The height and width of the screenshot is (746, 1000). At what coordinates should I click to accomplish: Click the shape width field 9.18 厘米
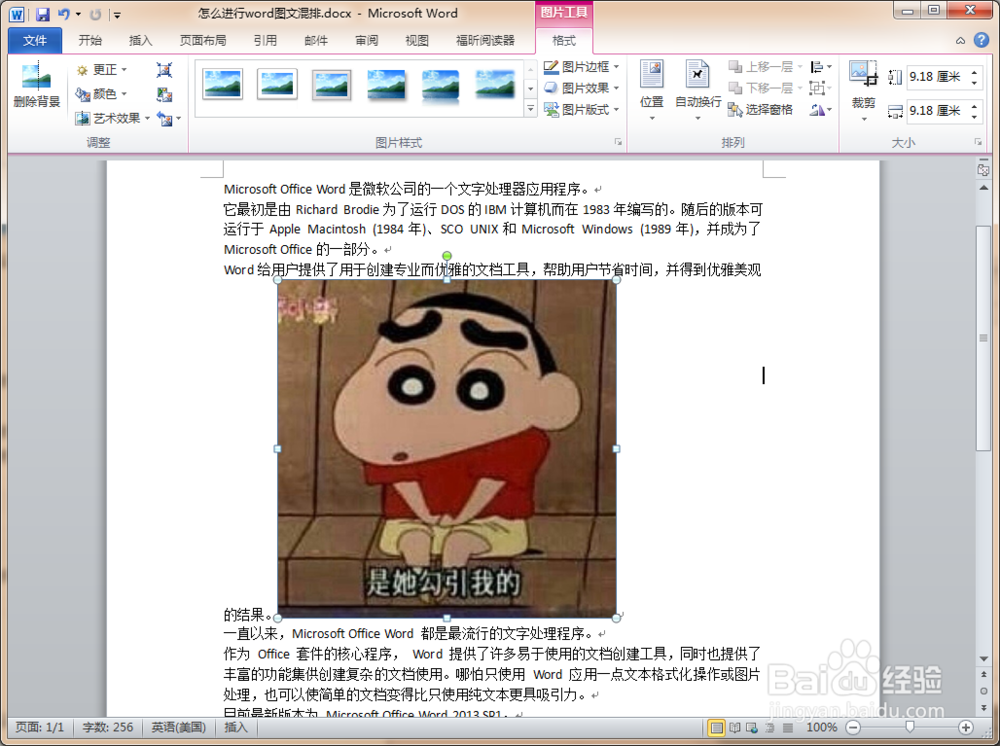tap(936, 111)
